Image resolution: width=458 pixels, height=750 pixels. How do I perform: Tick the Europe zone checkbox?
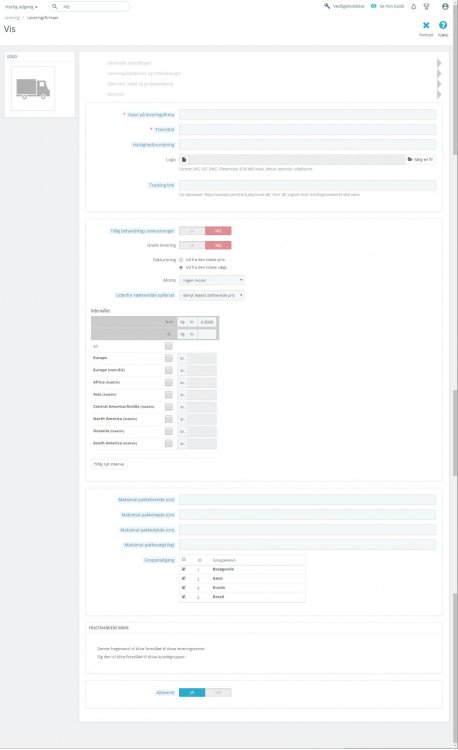click(x=169, y=358)
